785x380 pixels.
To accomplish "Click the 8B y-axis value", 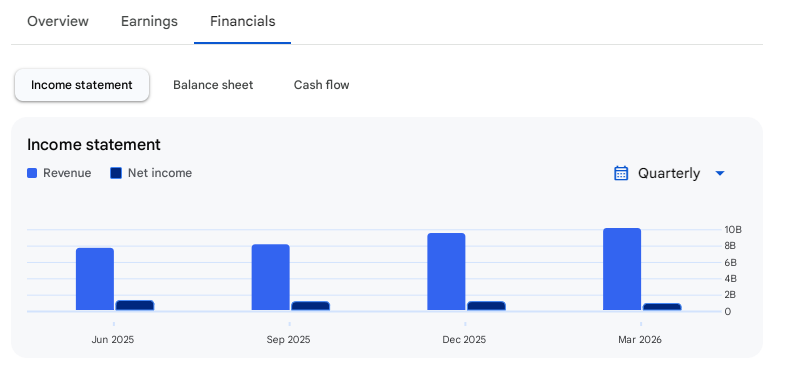I will pyautogui.click(x=730, y=246).
